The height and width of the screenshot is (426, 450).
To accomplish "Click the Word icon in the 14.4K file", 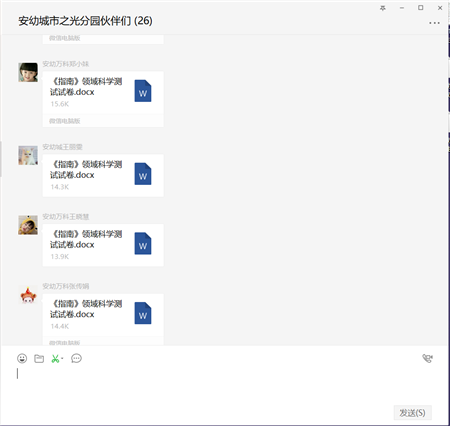I will [143, 313].
